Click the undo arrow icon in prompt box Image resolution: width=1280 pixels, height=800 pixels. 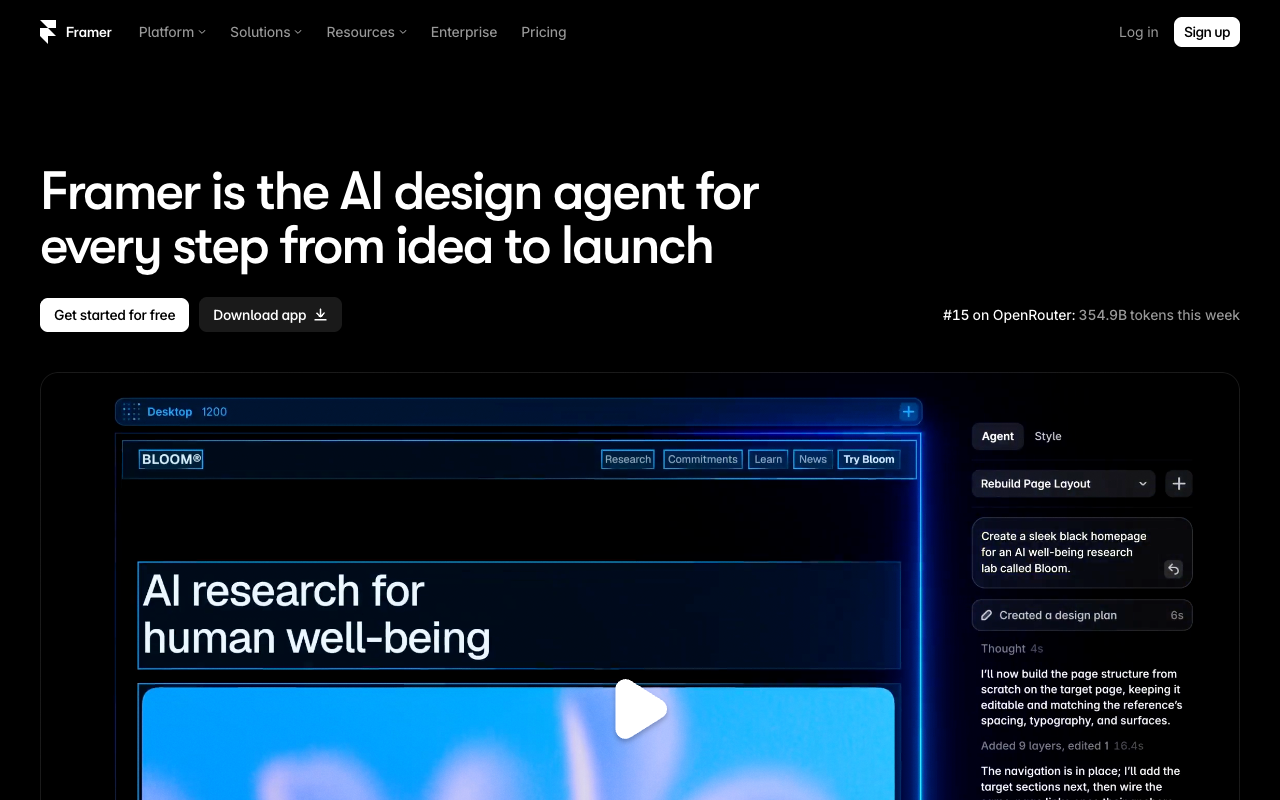(1174, 569)
